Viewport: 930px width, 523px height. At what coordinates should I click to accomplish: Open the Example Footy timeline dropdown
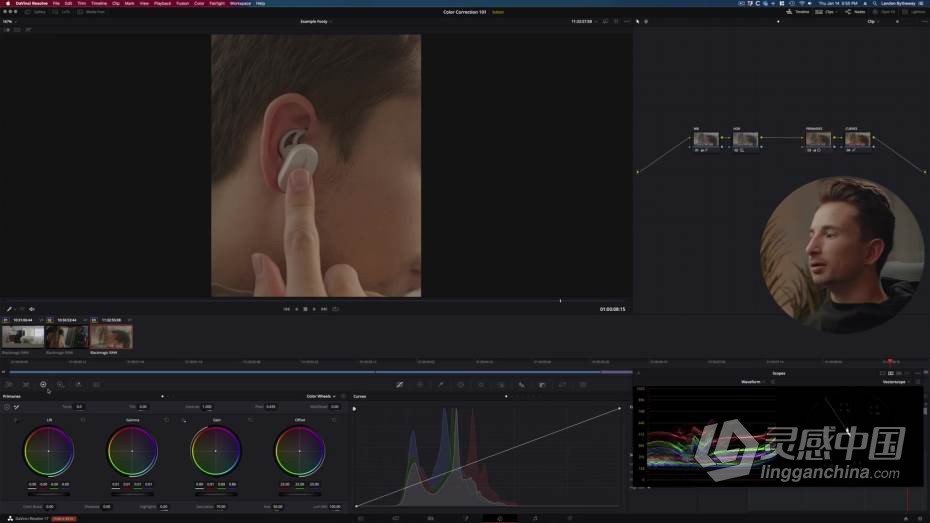click(x=316, y=21)
